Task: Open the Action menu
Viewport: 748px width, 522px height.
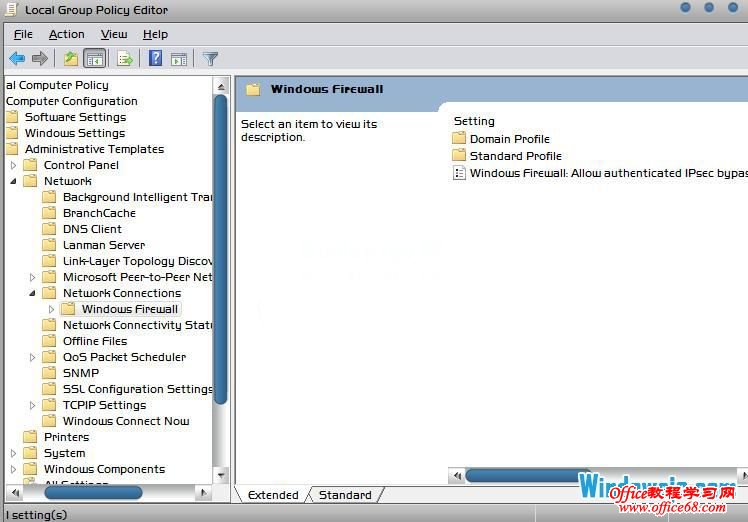Action: point(66,34)
